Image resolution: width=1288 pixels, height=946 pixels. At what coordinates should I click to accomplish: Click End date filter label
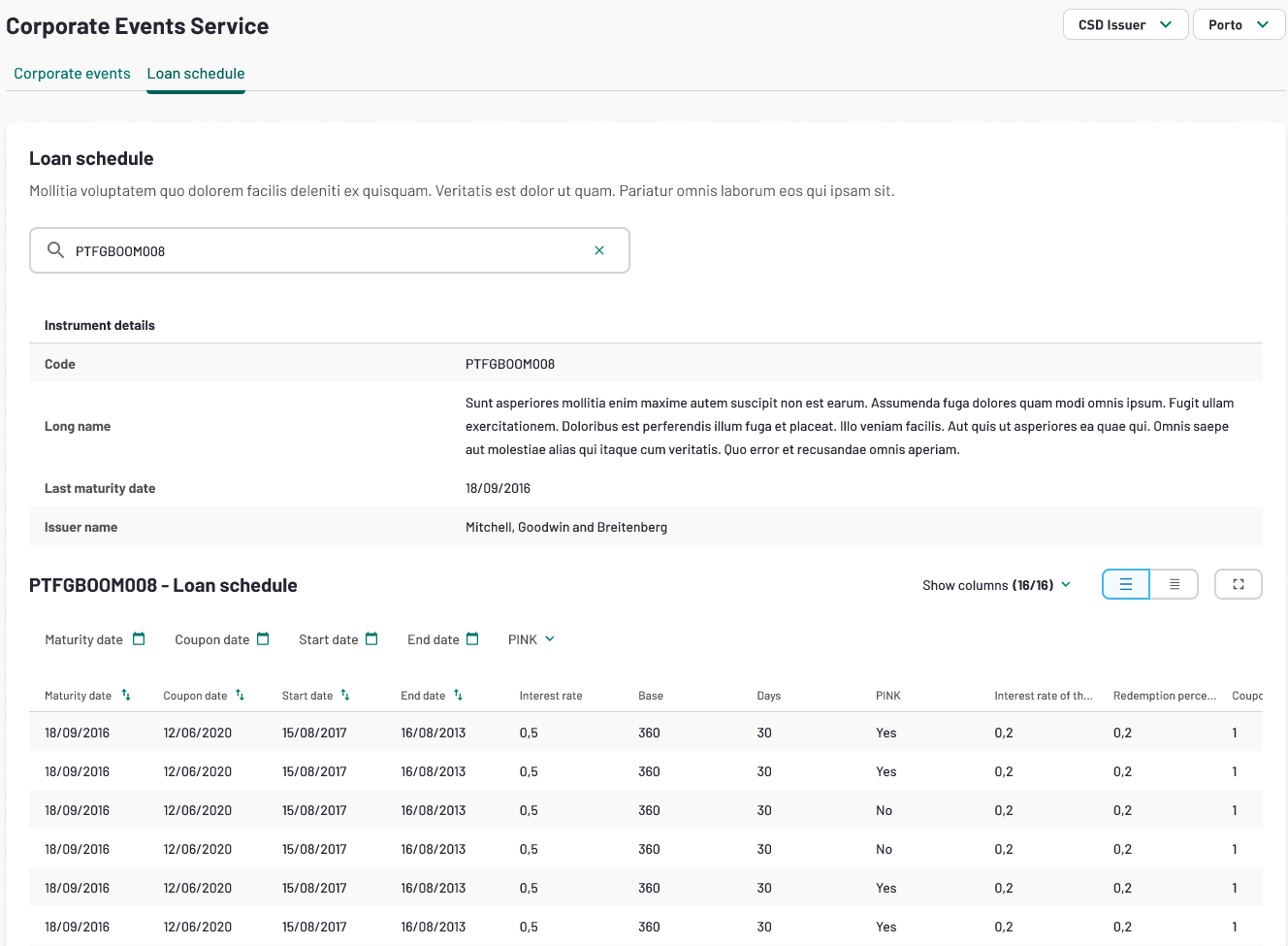[x=434, y=639]
